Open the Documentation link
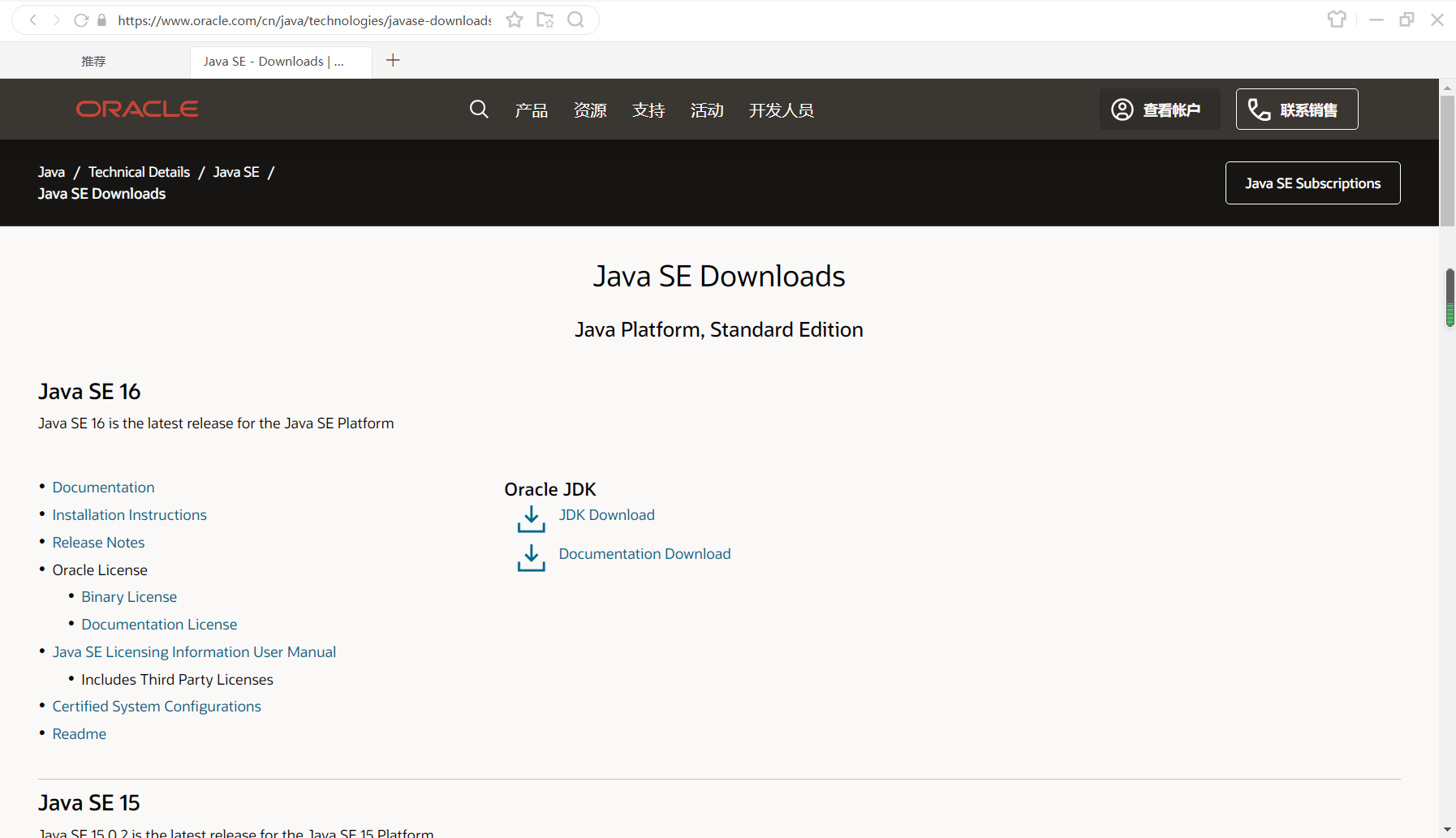 [103, 488]
